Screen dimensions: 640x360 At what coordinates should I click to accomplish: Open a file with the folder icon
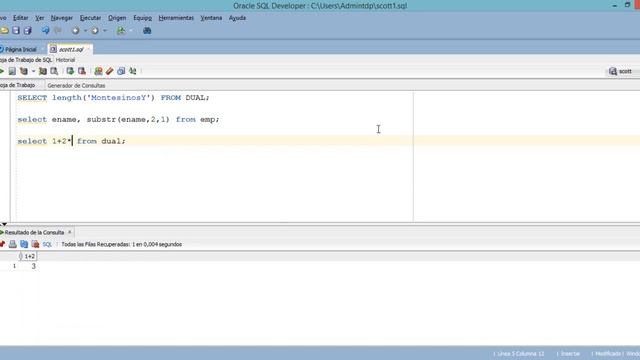tap(4, 31)
